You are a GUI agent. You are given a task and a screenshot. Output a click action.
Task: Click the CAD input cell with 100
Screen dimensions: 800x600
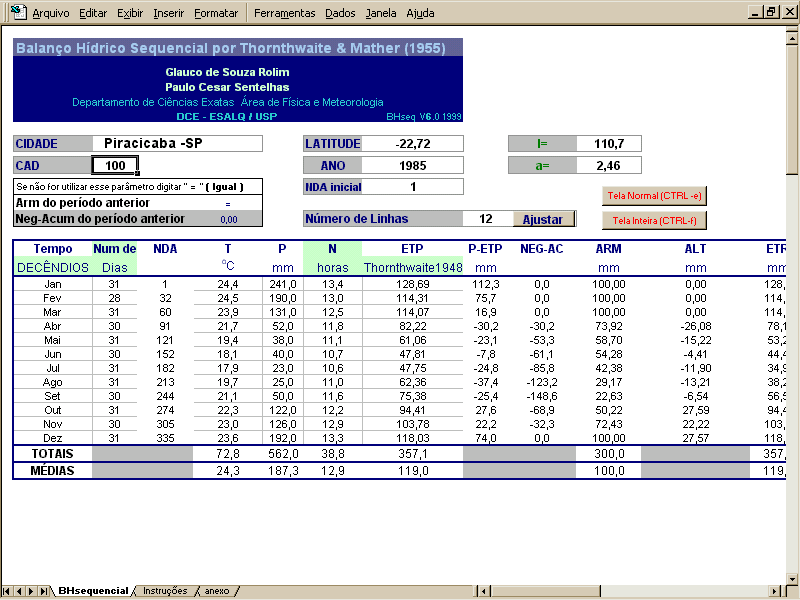tap(115, 165)
